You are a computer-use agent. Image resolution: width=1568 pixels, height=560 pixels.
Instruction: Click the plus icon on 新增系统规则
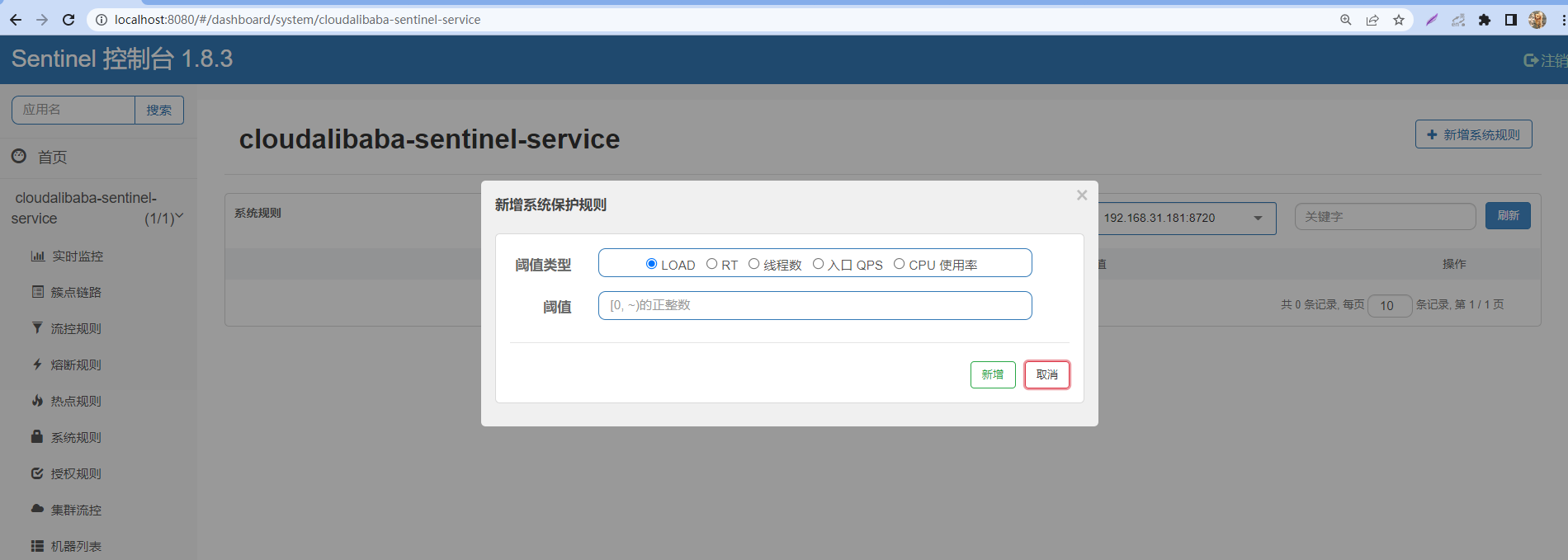coord(1432,134)
